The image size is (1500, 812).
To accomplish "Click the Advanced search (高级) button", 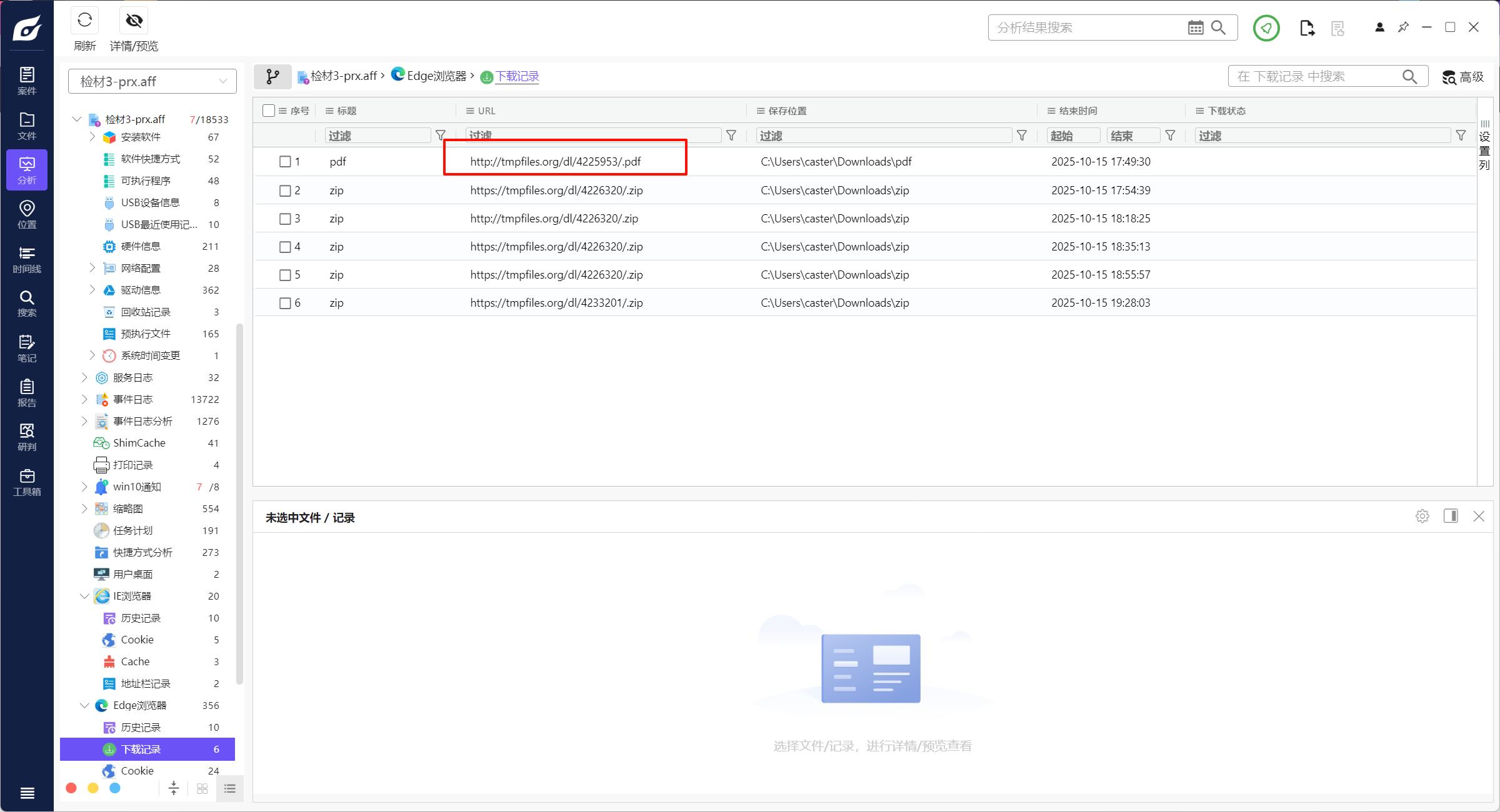I will 1463,77.
